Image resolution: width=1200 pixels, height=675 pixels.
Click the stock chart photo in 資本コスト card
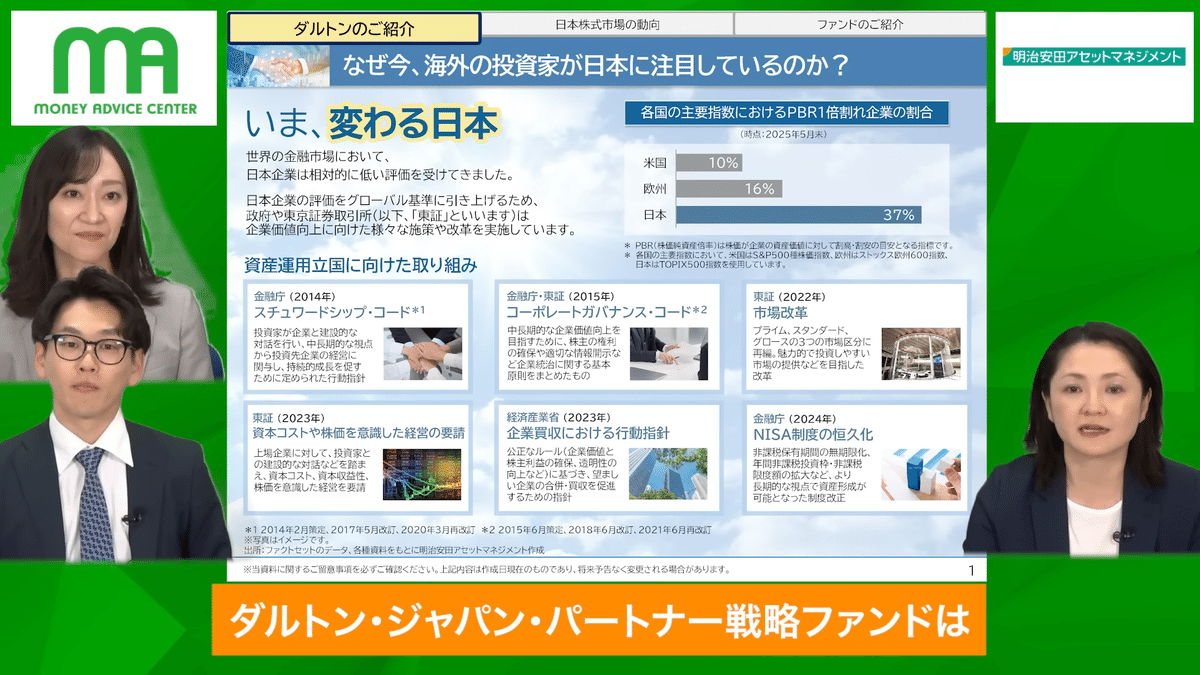point(422,474)
